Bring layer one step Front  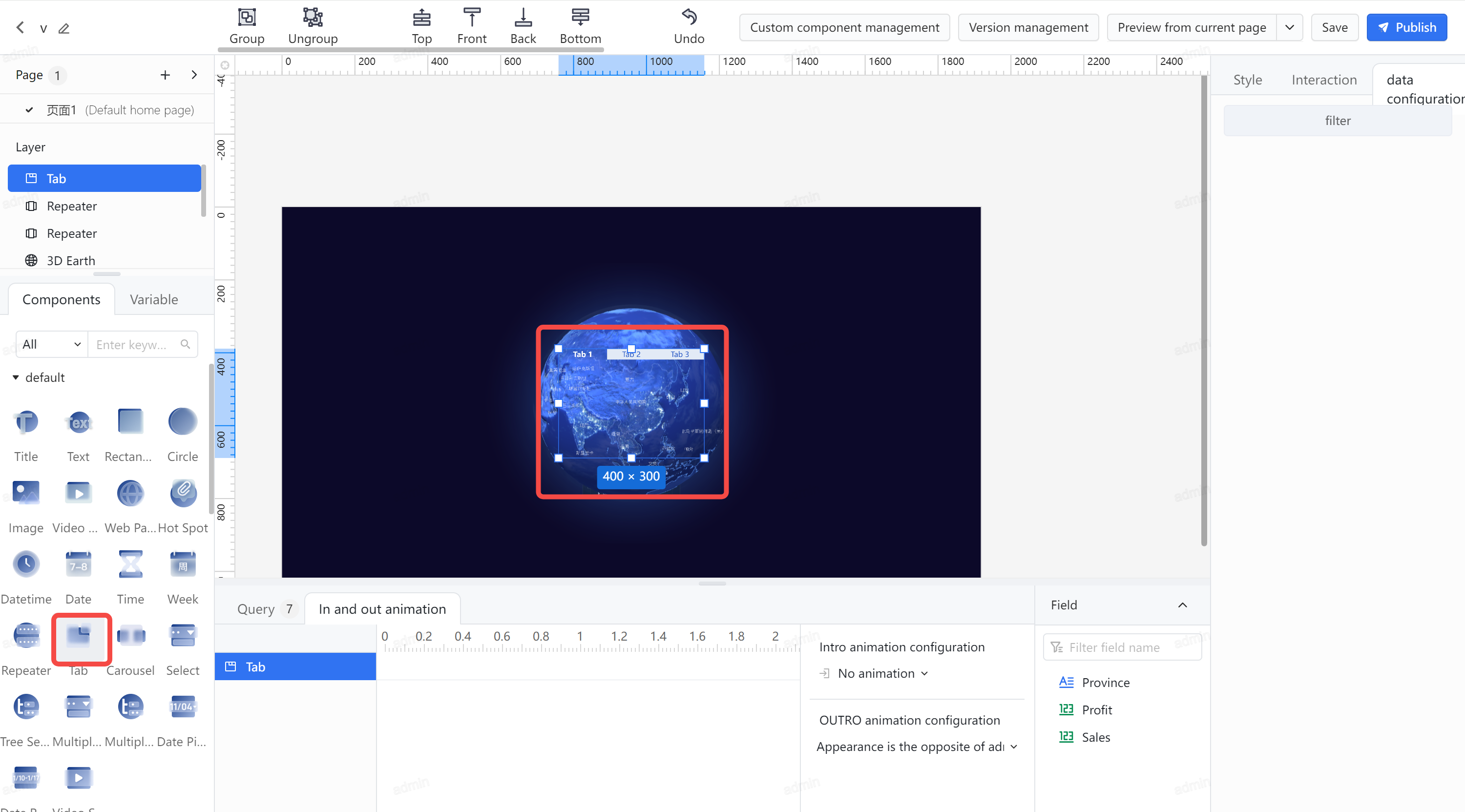(x=471, y=26)
